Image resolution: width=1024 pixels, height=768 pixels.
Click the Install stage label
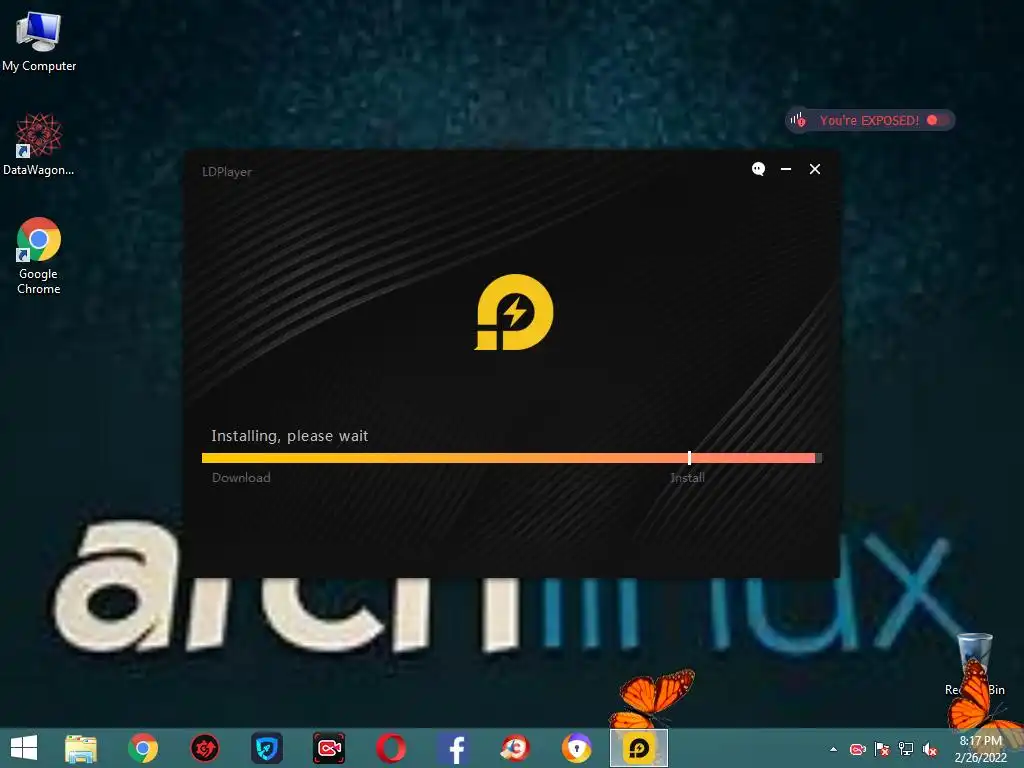tap(688, 477)
